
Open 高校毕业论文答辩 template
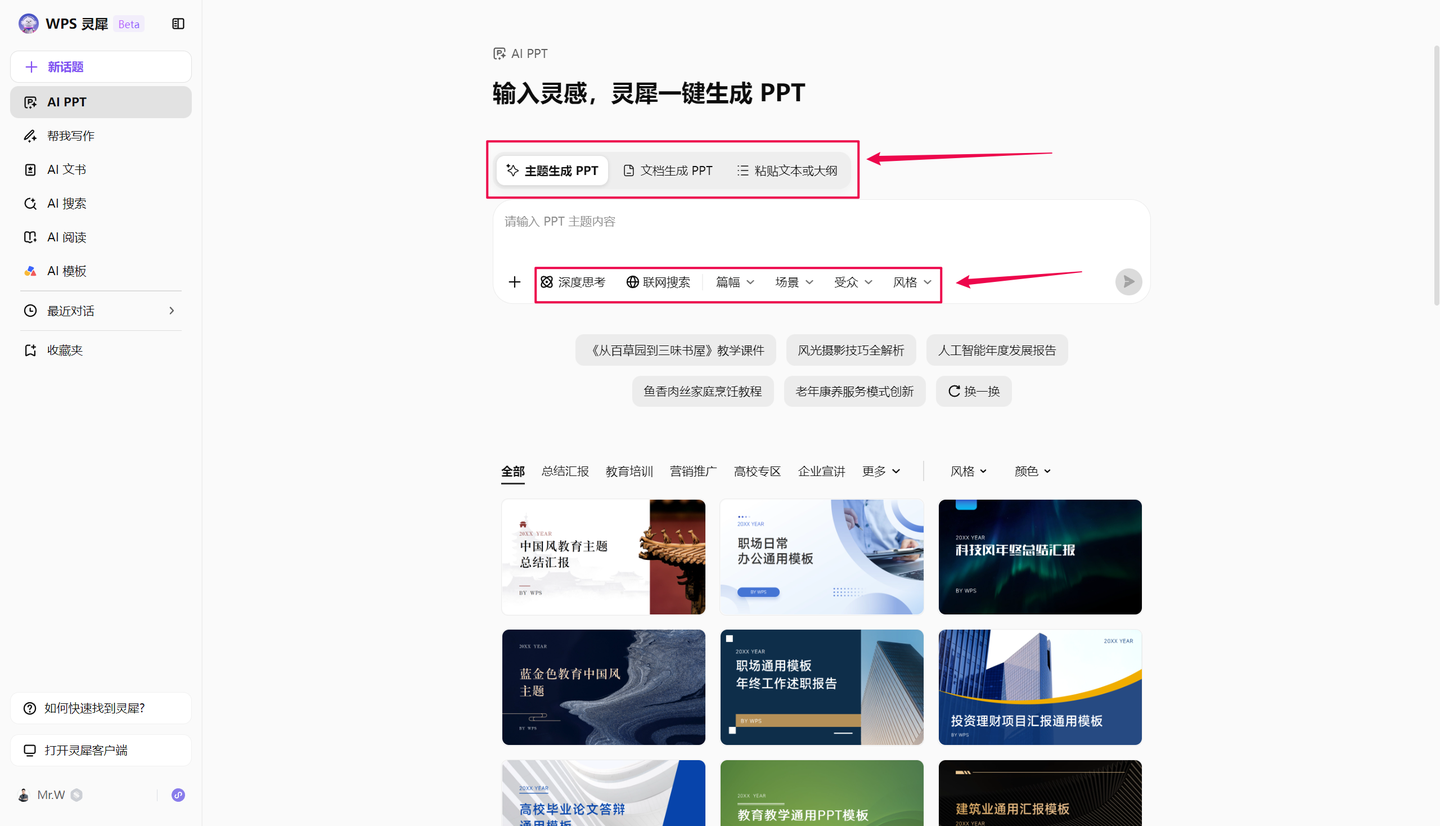603,793
